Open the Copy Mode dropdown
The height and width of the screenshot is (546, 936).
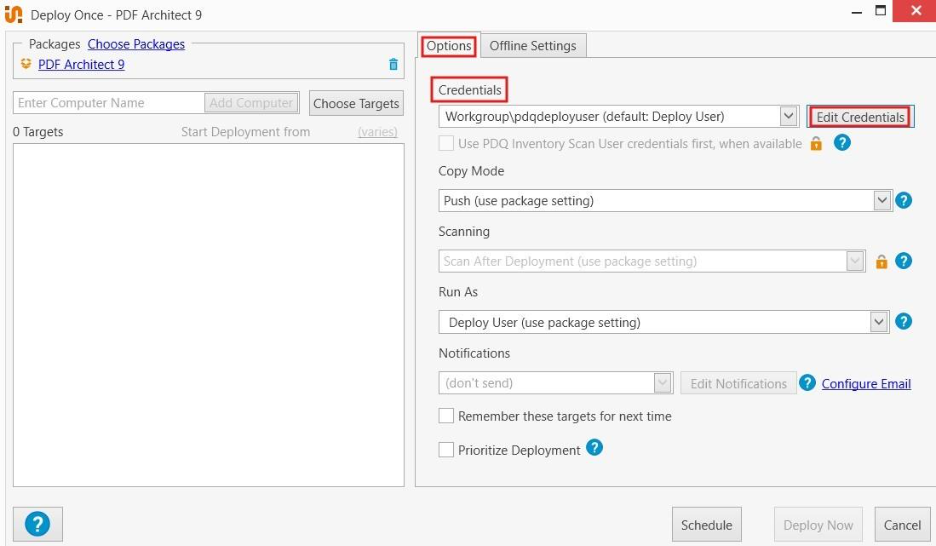click(882, 200)
